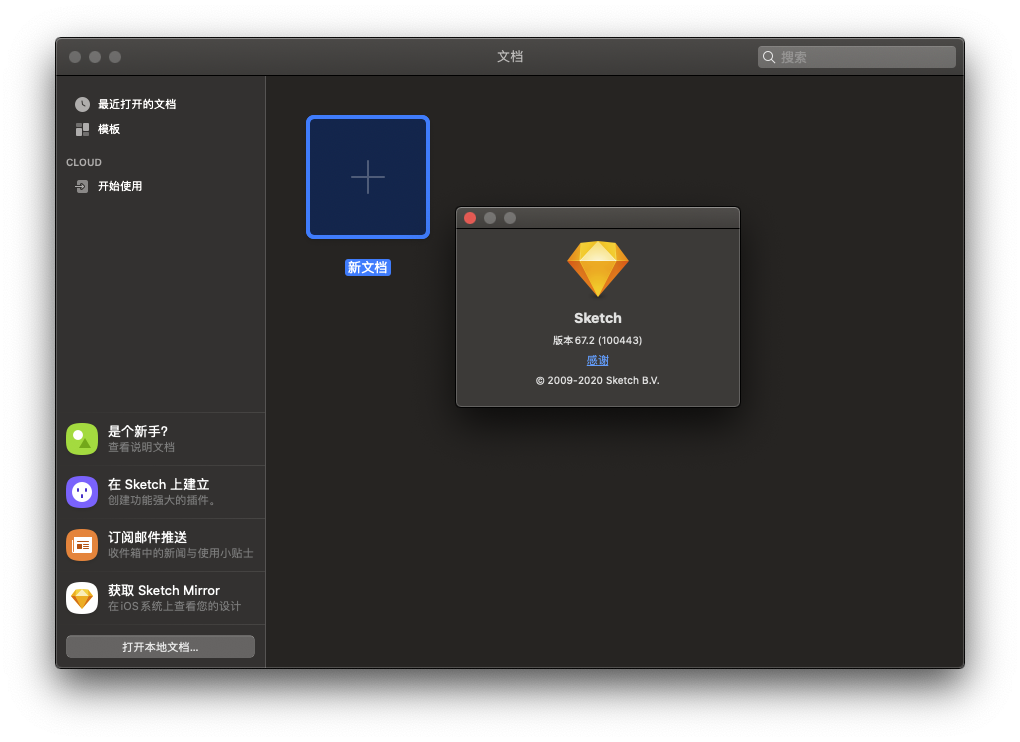
Task: Click the plus icon on the new document tile
Action: pos(368,177)
